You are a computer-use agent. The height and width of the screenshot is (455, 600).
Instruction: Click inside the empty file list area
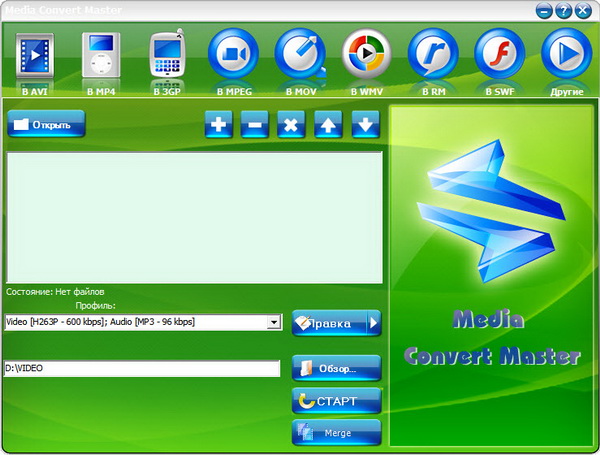click(x=194, y=217)
